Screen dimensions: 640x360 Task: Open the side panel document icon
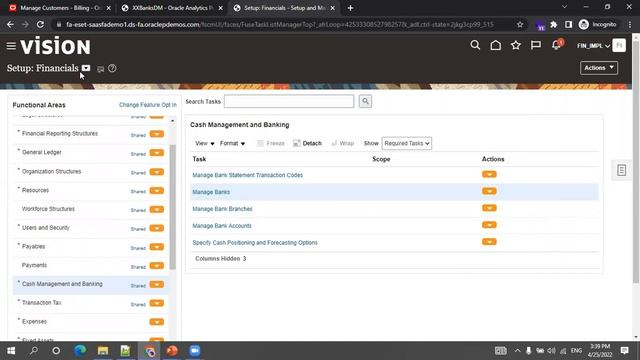click(622, 170)
